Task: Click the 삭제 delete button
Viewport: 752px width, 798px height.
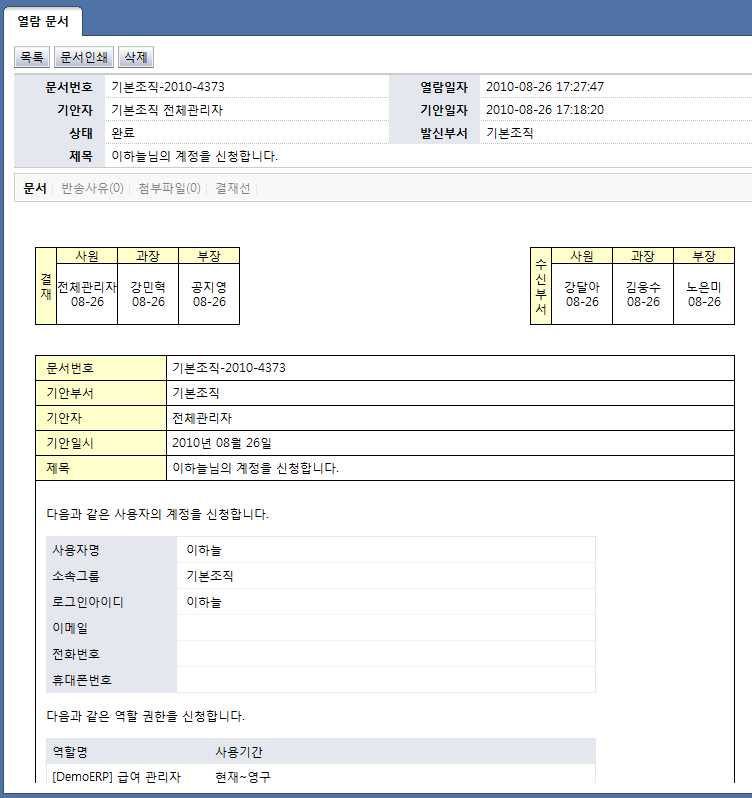Action: pos(135,58)
